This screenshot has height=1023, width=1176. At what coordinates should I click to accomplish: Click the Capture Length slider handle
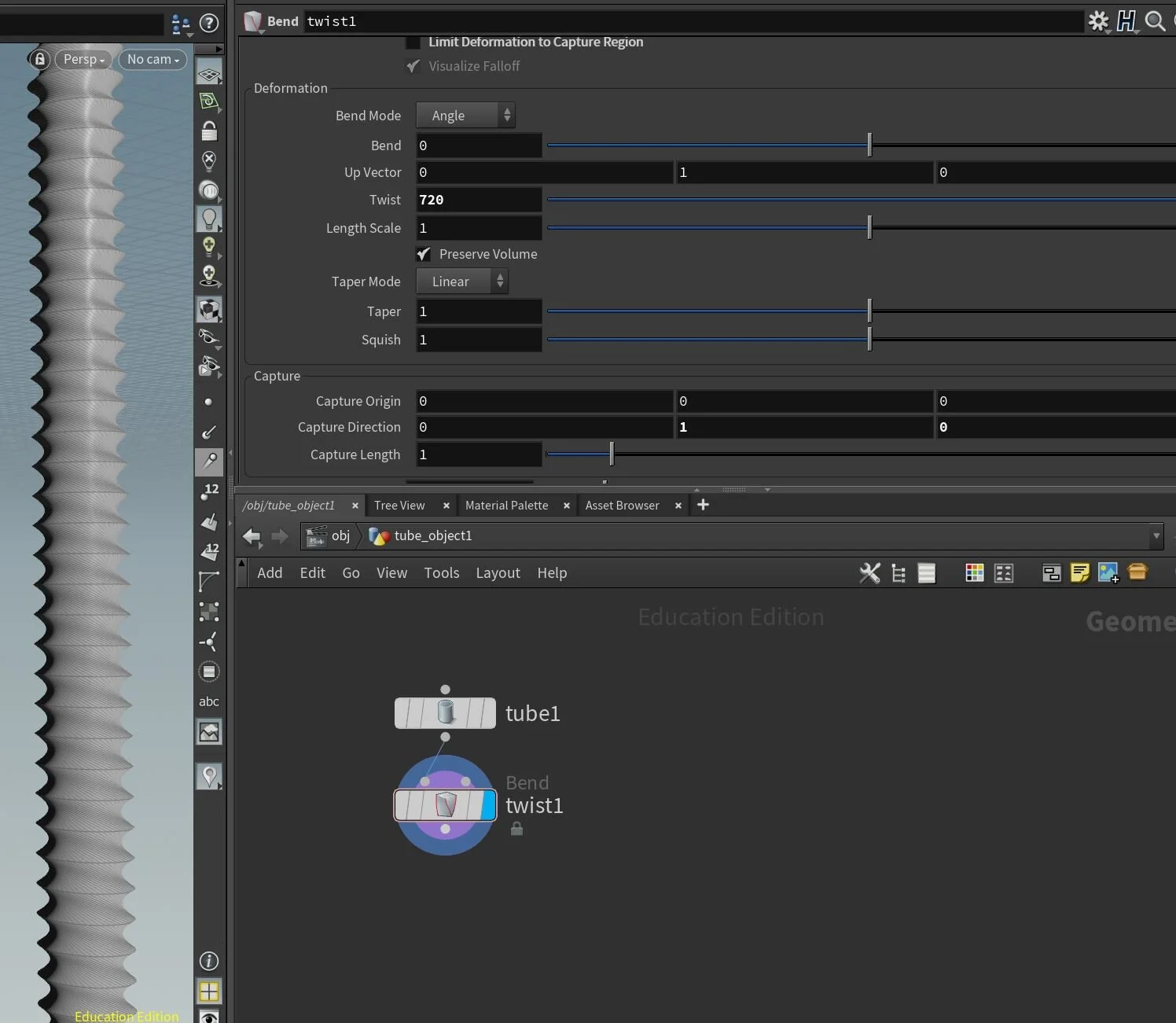click(x=612, y=454)
